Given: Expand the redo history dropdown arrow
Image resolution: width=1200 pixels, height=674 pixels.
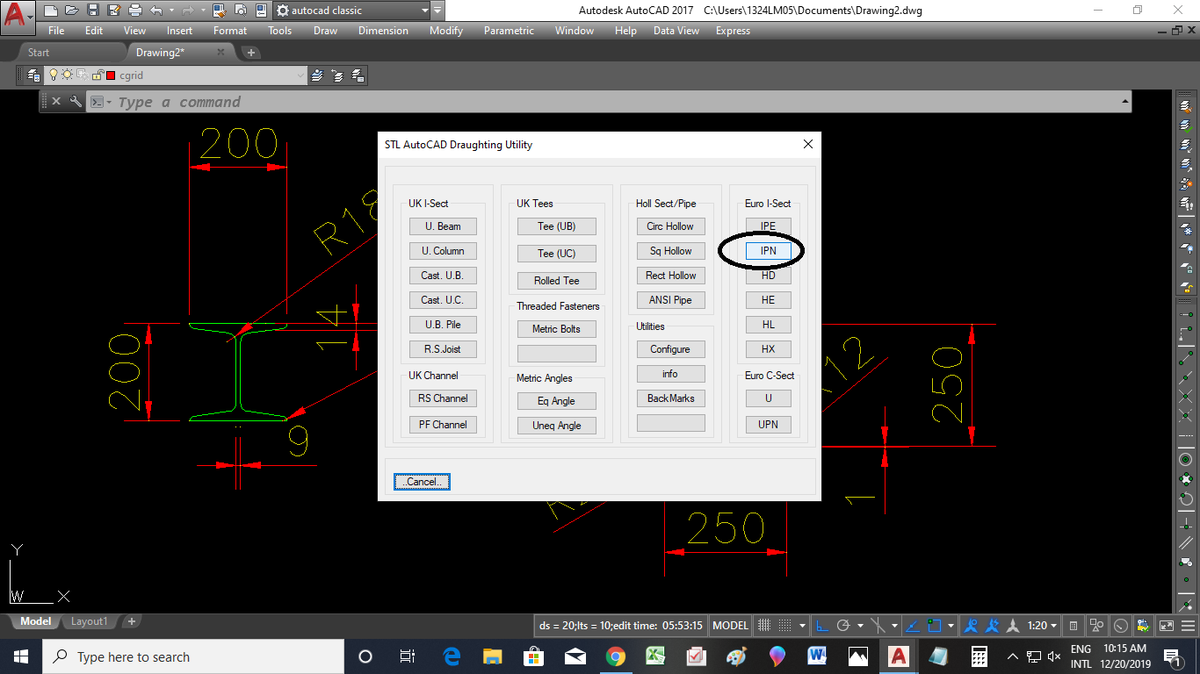Looking at the screenshot, I should click(203, 10).
